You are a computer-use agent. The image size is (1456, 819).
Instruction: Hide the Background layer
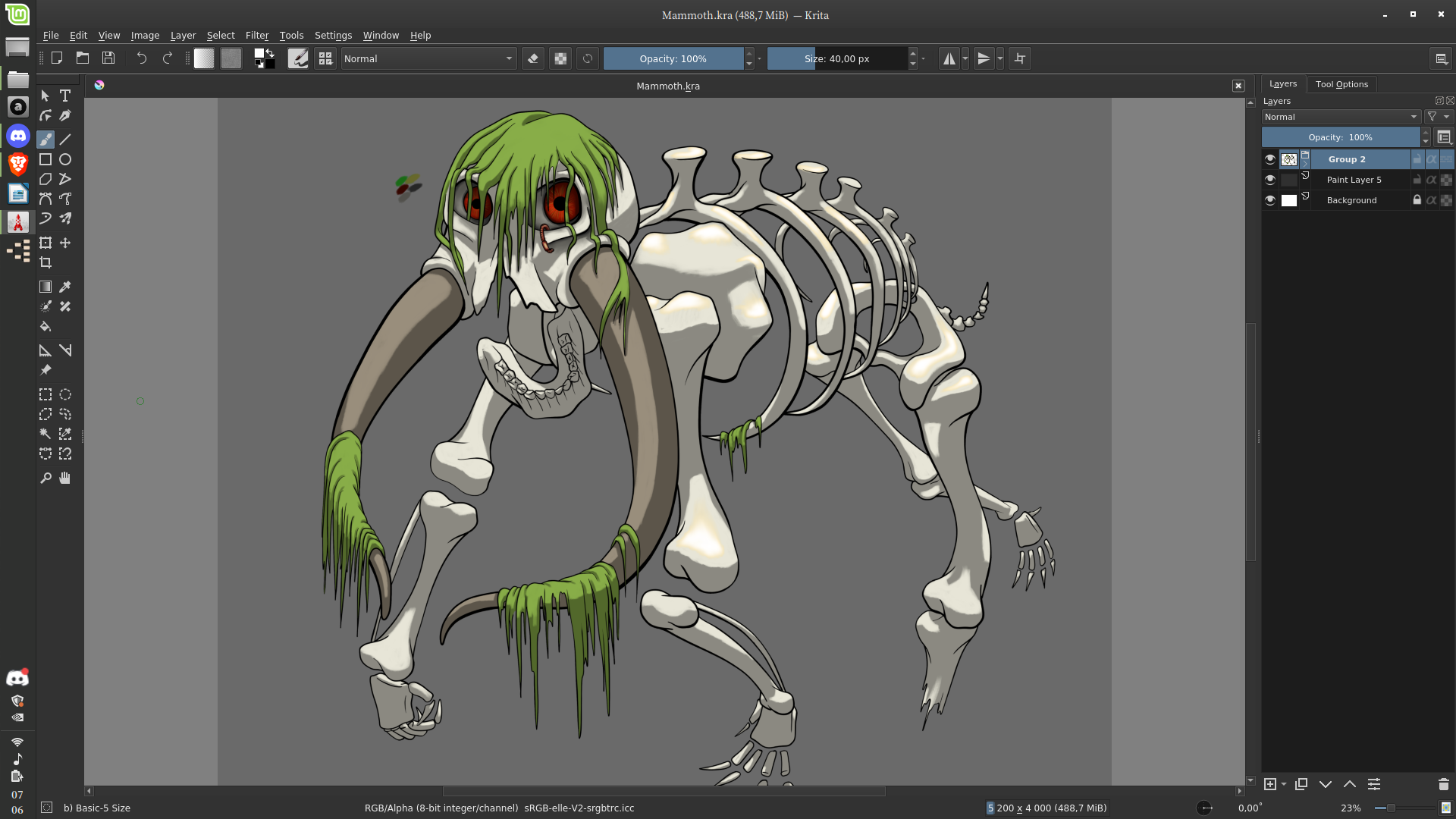pyautogui.click(x=1270, y=200)
